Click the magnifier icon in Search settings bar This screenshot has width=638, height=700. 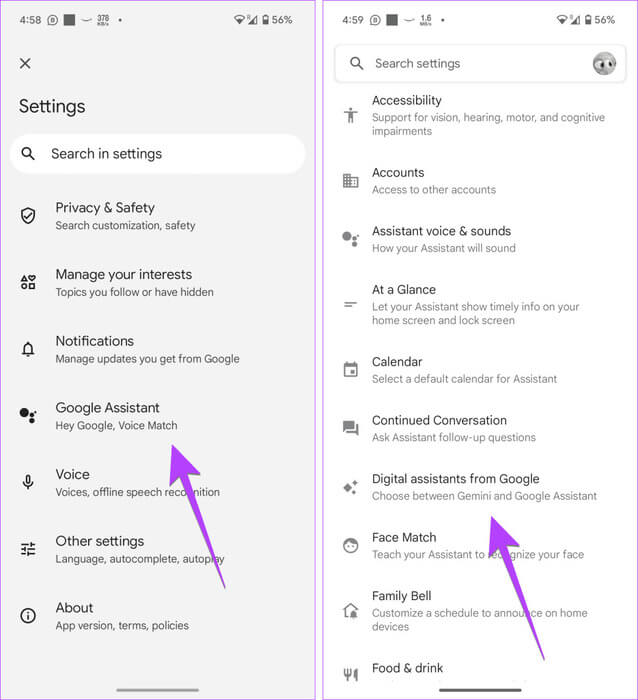[x=356, y=63]
